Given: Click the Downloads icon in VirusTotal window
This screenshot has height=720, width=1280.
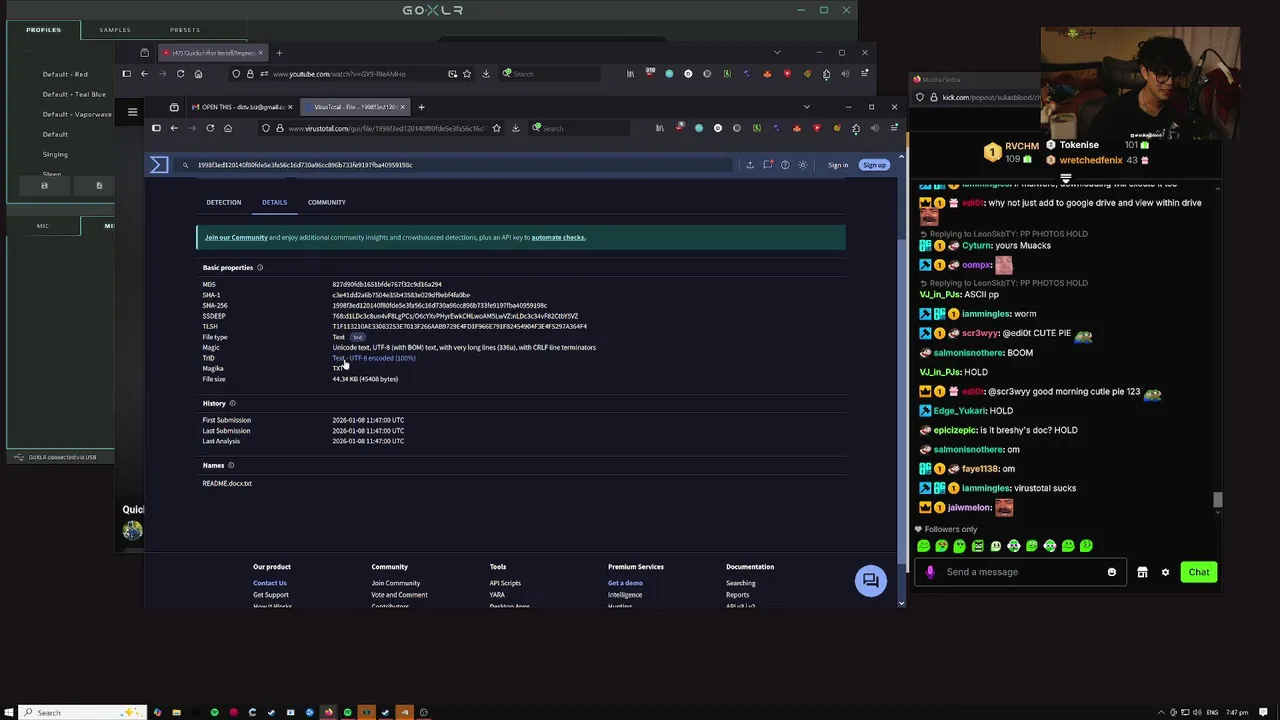Looking at the screenshot, I should [516, 128].
